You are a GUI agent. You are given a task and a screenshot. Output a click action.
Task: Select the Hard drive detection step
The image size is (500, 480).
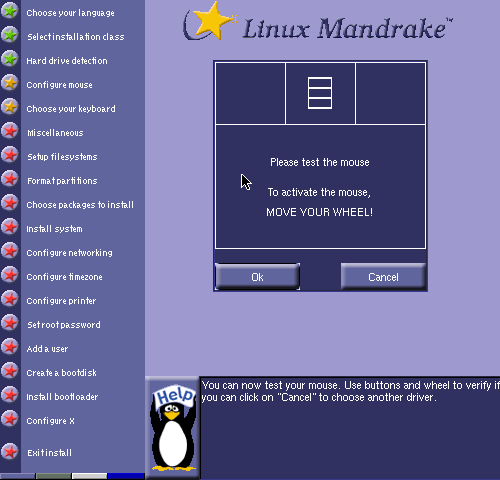click(67, 61)
